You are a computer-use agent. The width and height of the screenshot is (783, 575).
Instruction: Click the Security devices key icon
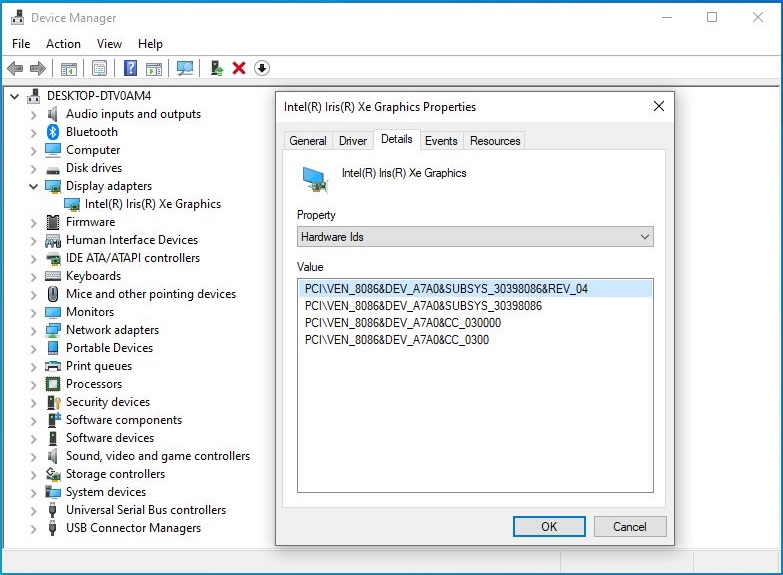click(53, 402)
